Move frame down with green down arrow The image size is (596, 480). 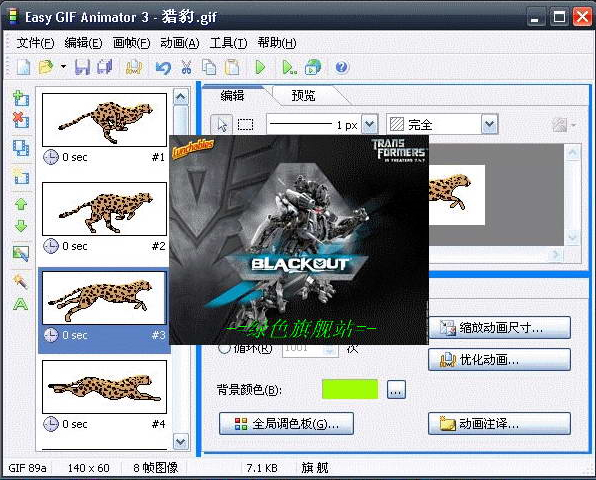pyautogui.click(x=21, y=226)
